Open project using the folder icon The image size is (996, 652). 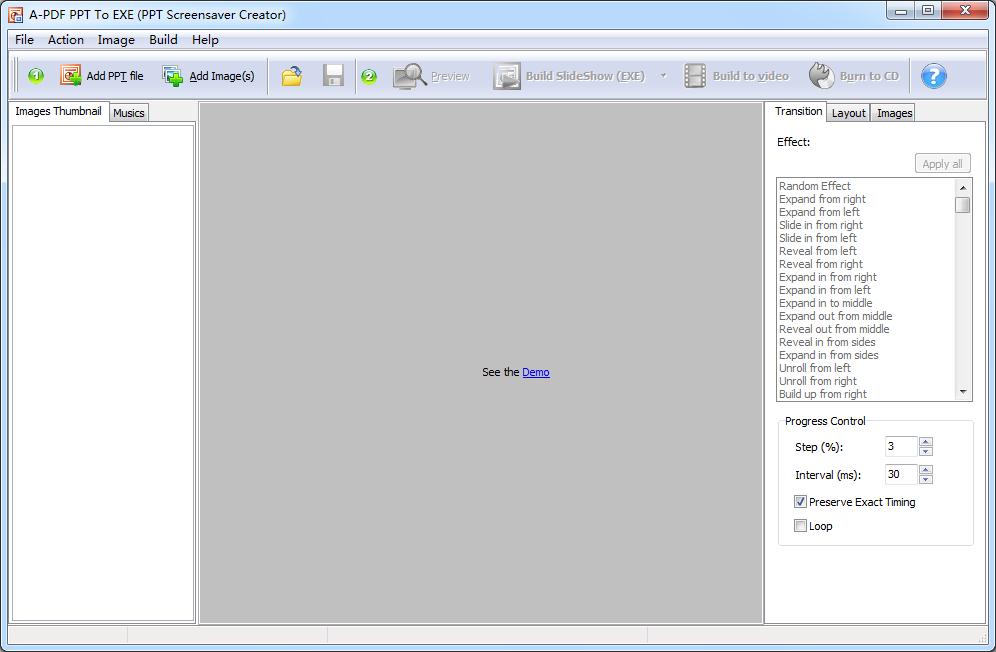(x=292, y=76)
